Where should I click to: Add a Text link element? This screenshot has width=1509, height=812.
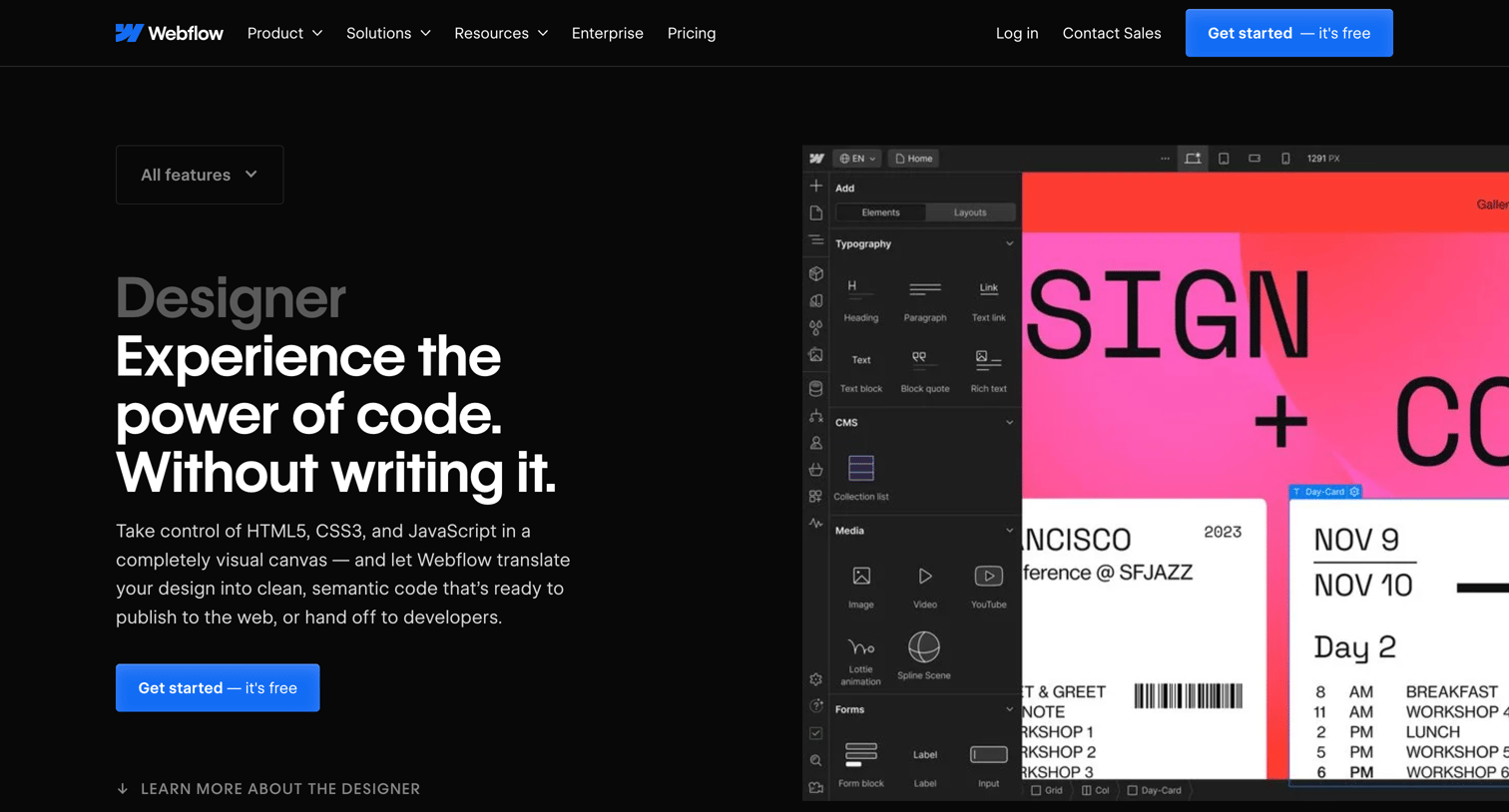pos(988,300)
